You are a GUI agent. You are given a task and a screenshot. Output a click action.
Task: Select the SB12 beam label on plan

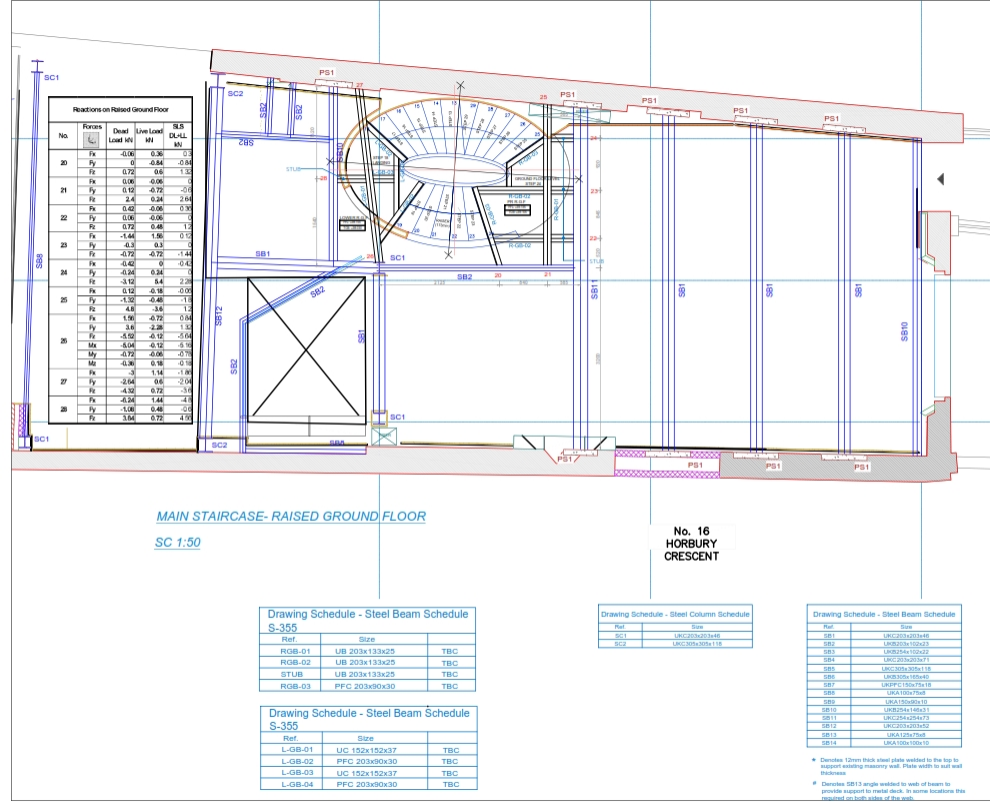pos(220,318)
